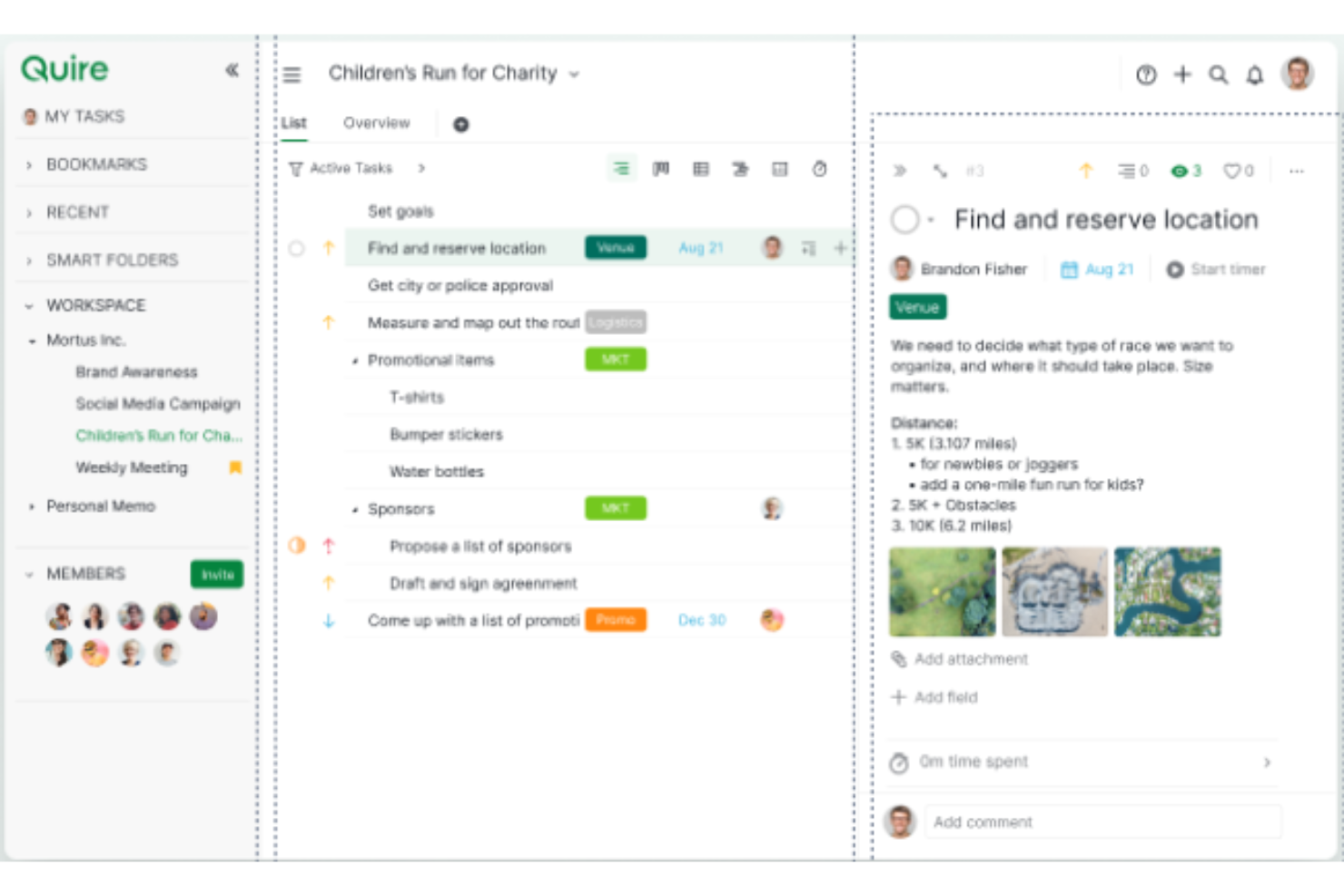Open the help question mark icon
Viewport: 1344px width, 896px height.
coord(1146,75)
